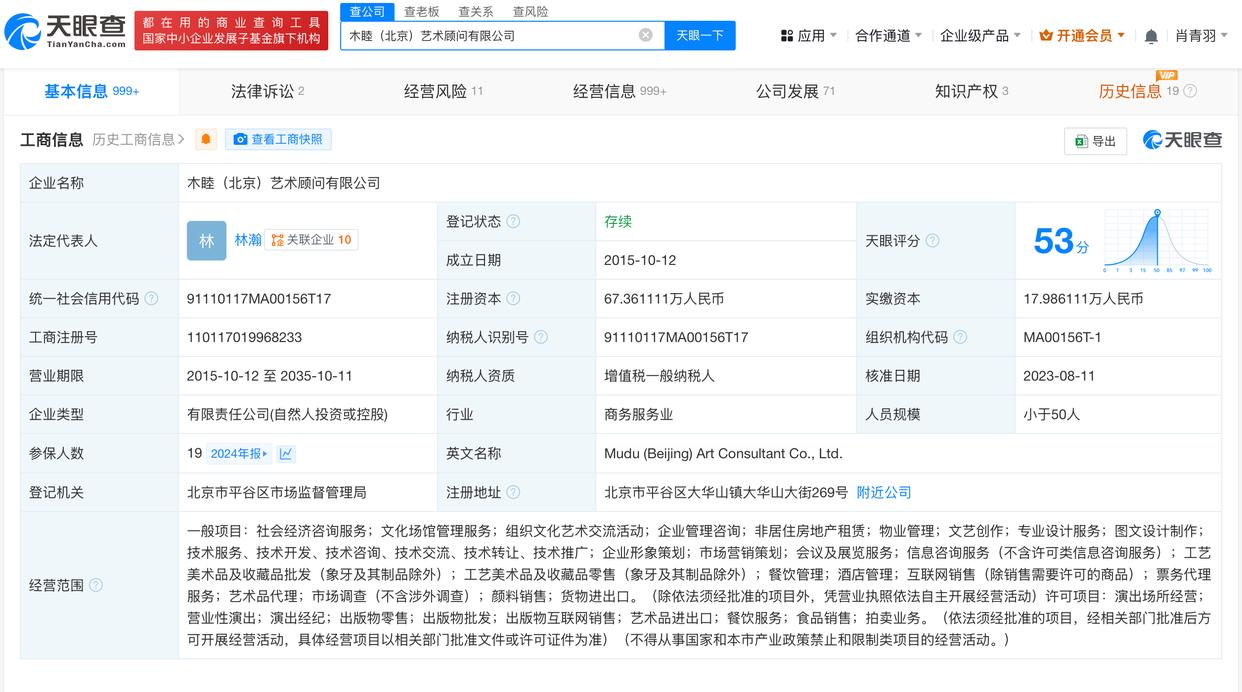The width and height of the screenshot is (1242, 692).
Task: Select the 纳税人资质 value 增值税一般纳税人
Action: point(659,376)
